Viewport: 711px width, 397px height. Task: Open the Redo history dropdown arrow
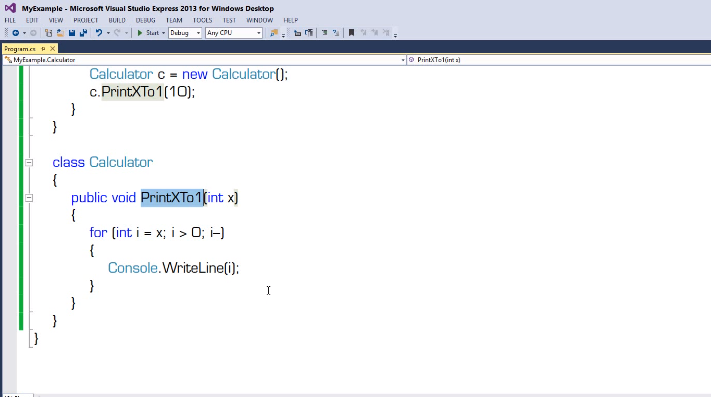pos(127,33)
